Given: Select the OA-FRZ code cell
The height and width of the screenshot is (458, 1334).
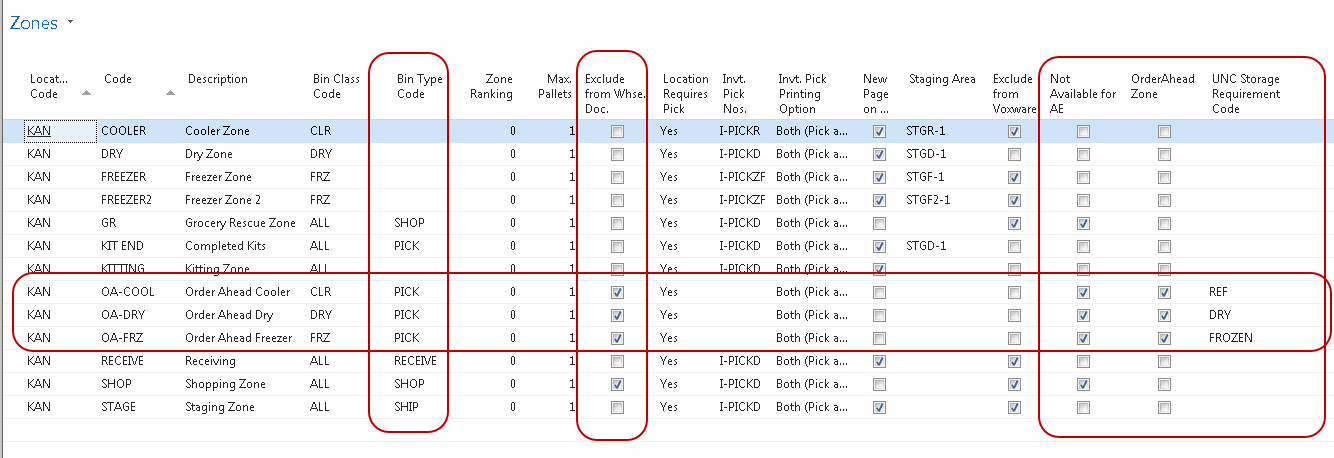Looking at the screenshot, I should pos(124,338).
